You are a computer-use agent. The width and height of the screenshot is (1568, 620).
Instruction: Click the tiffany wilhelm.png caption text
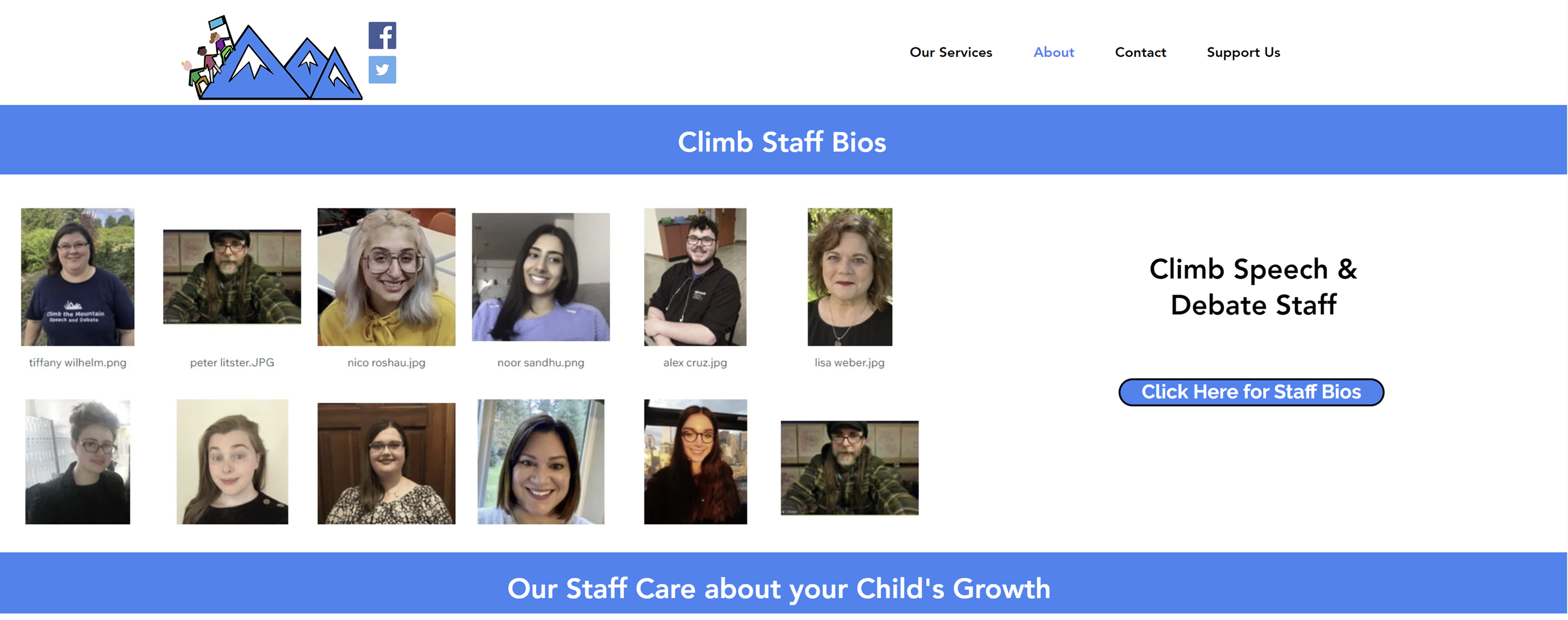tap(78, 362)
